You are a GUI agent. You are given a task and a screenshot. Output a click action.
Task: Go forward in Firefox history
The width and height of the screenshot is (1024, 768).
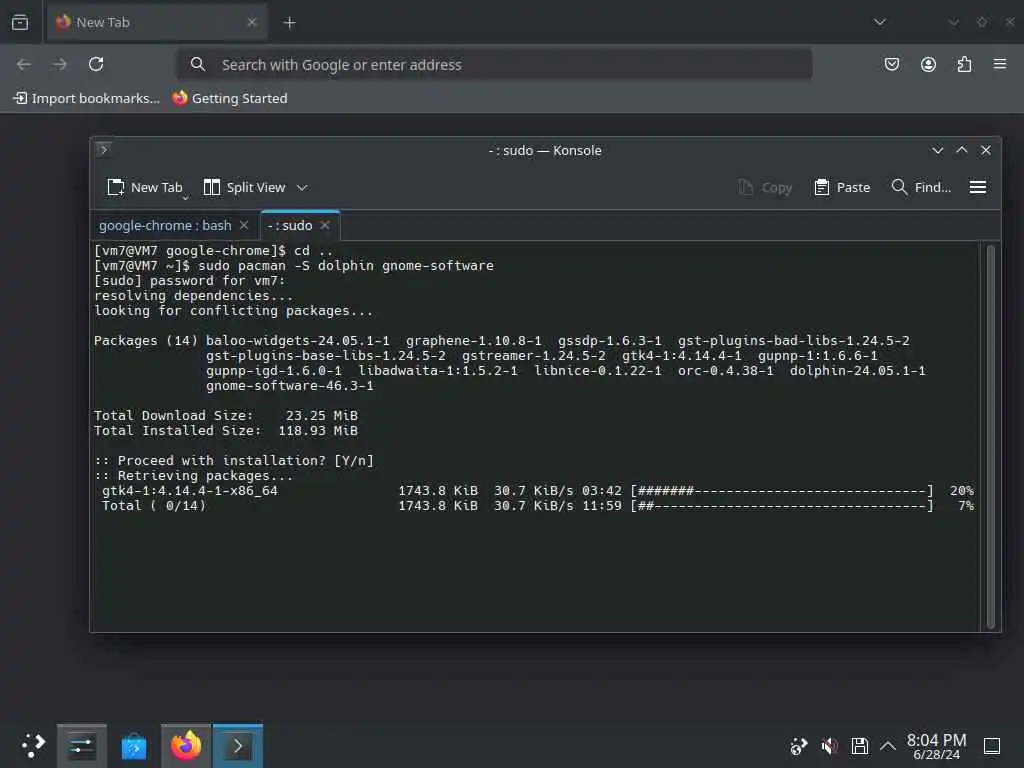tap(60, 64)
